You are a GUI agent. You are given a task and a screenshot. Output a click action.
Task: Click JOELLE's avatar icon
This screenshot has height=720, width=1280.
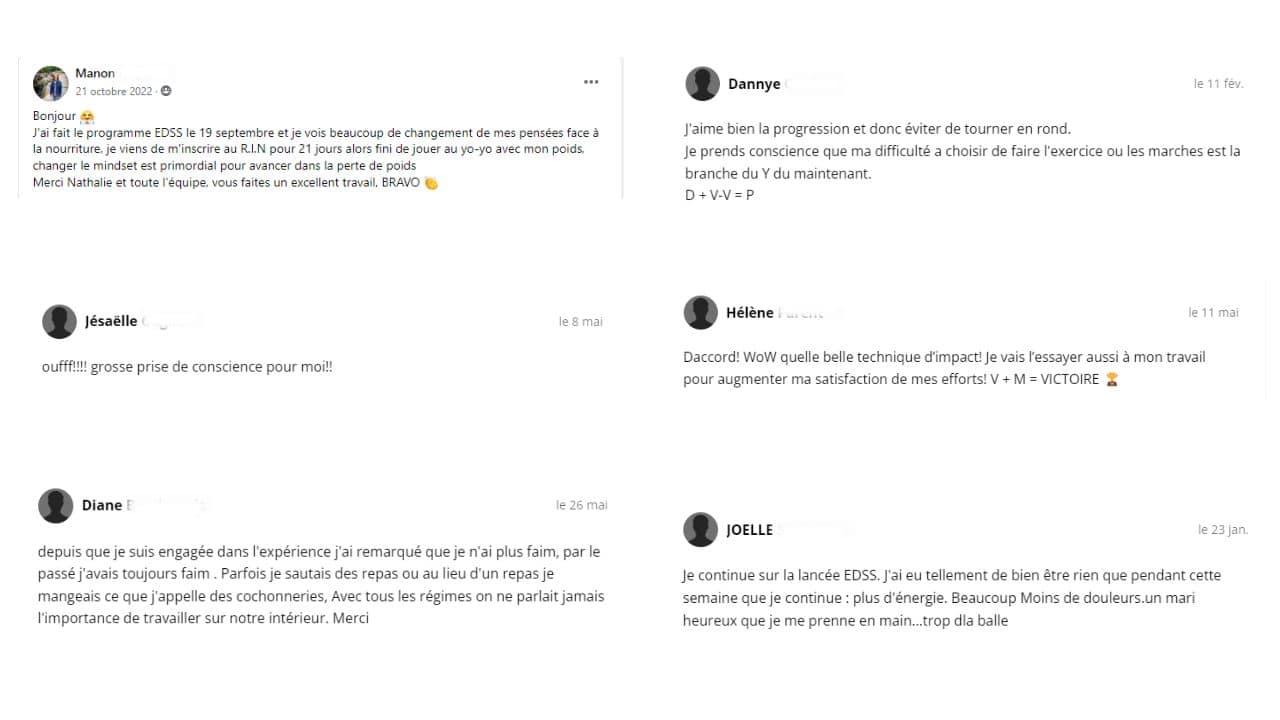[701, 530]
